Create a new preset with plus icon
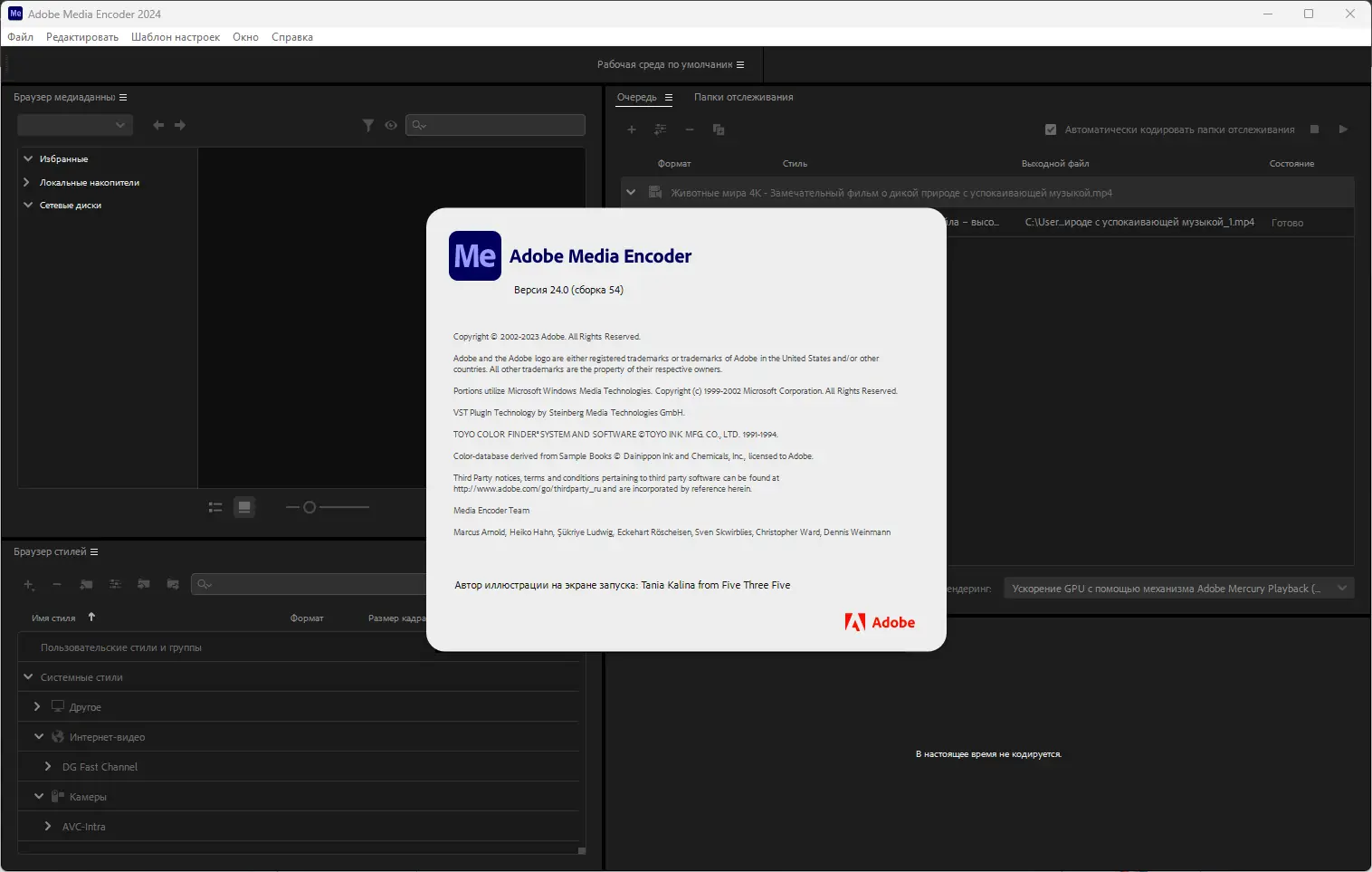 [28, 584]
